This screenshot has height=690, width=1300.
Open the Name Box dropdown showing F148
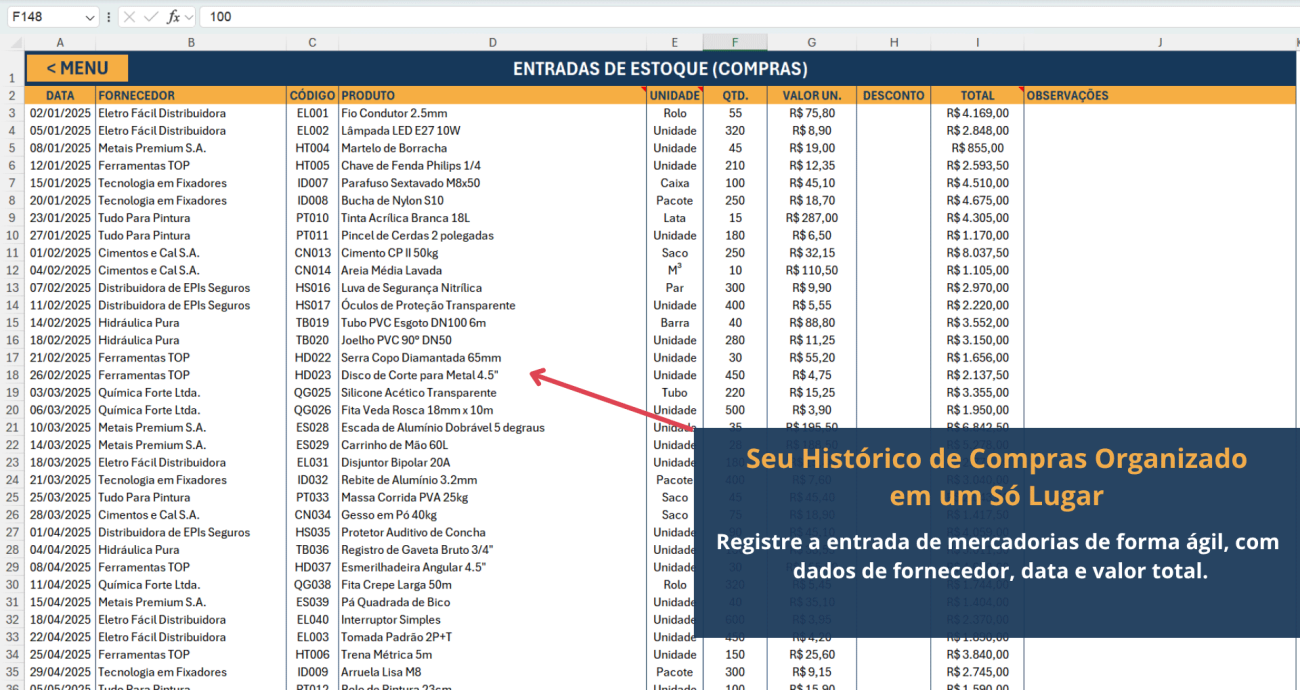(x=90, y=16)
